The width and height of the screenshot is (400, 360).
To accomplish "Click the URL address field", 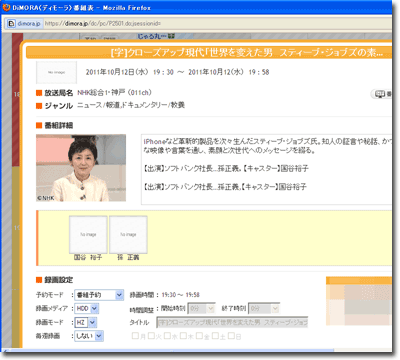I will click(x=217, y=23).
